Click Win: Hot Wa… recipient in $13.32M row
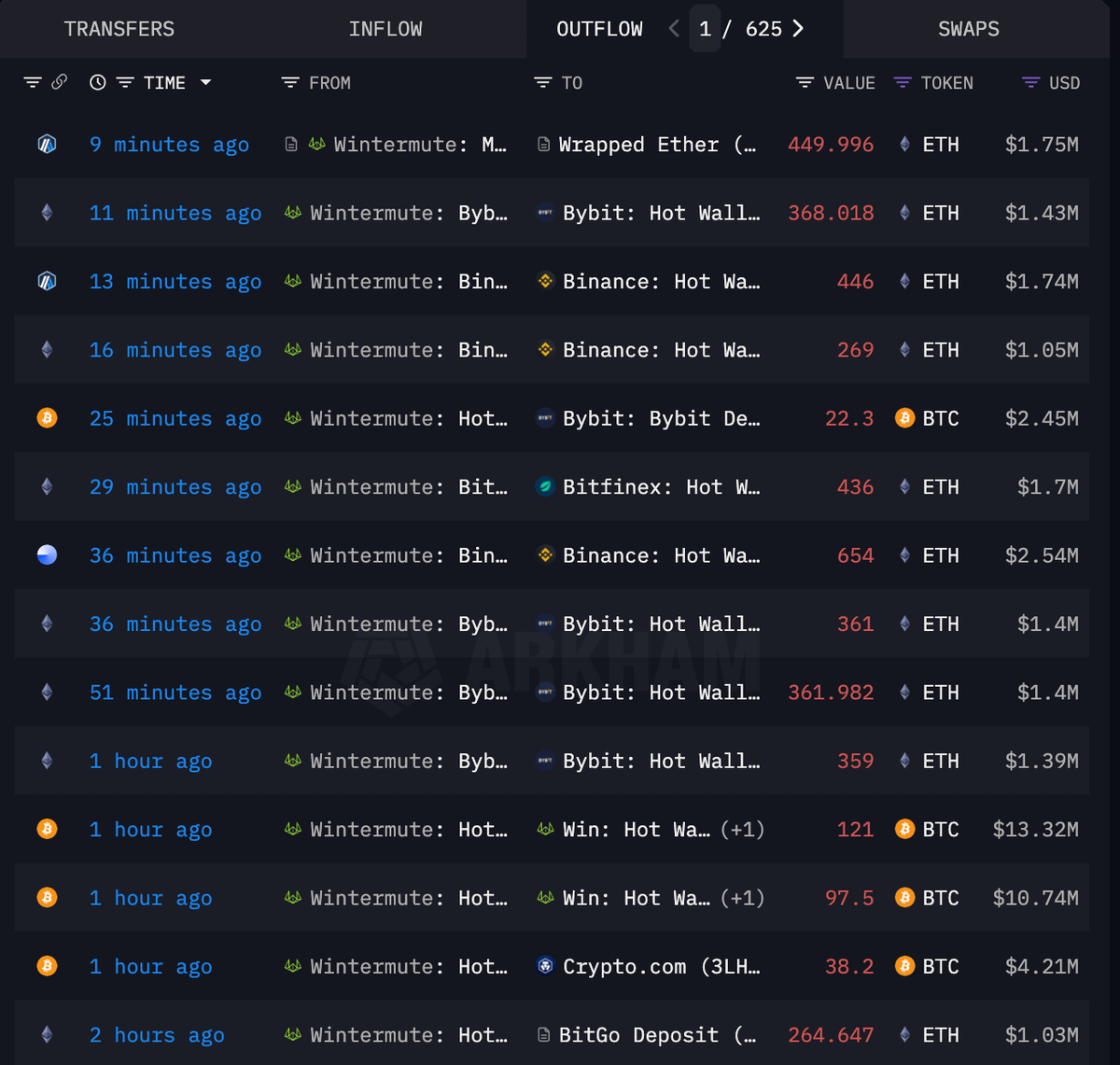This screenshot has width=1120, height=1065. 637,830
